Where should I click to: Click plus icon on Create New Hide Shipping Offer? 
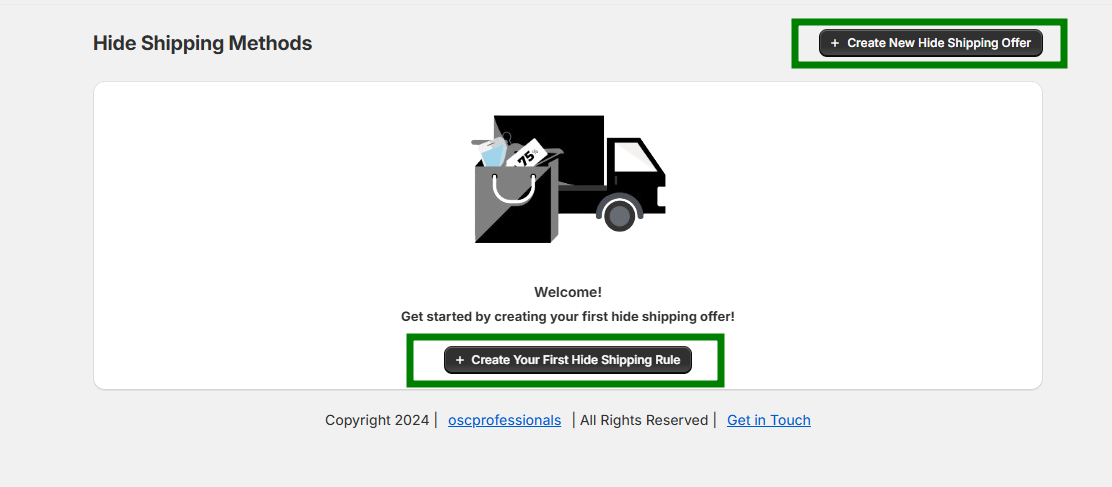[835, 43]
